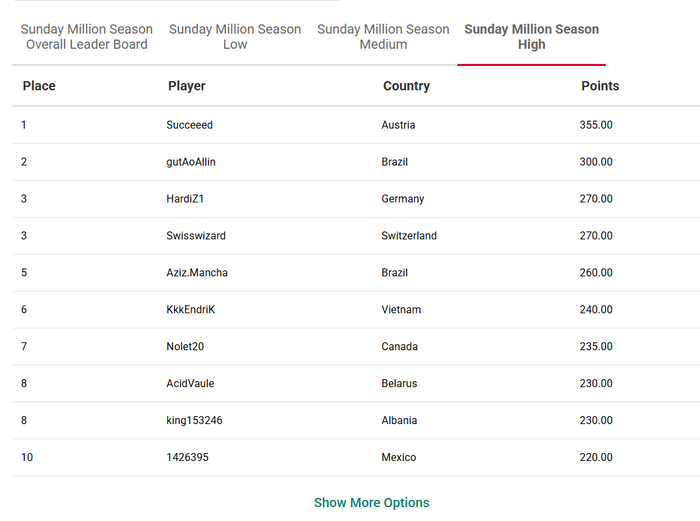
Task: Select player king153246 row
Action: click(356, 421)
